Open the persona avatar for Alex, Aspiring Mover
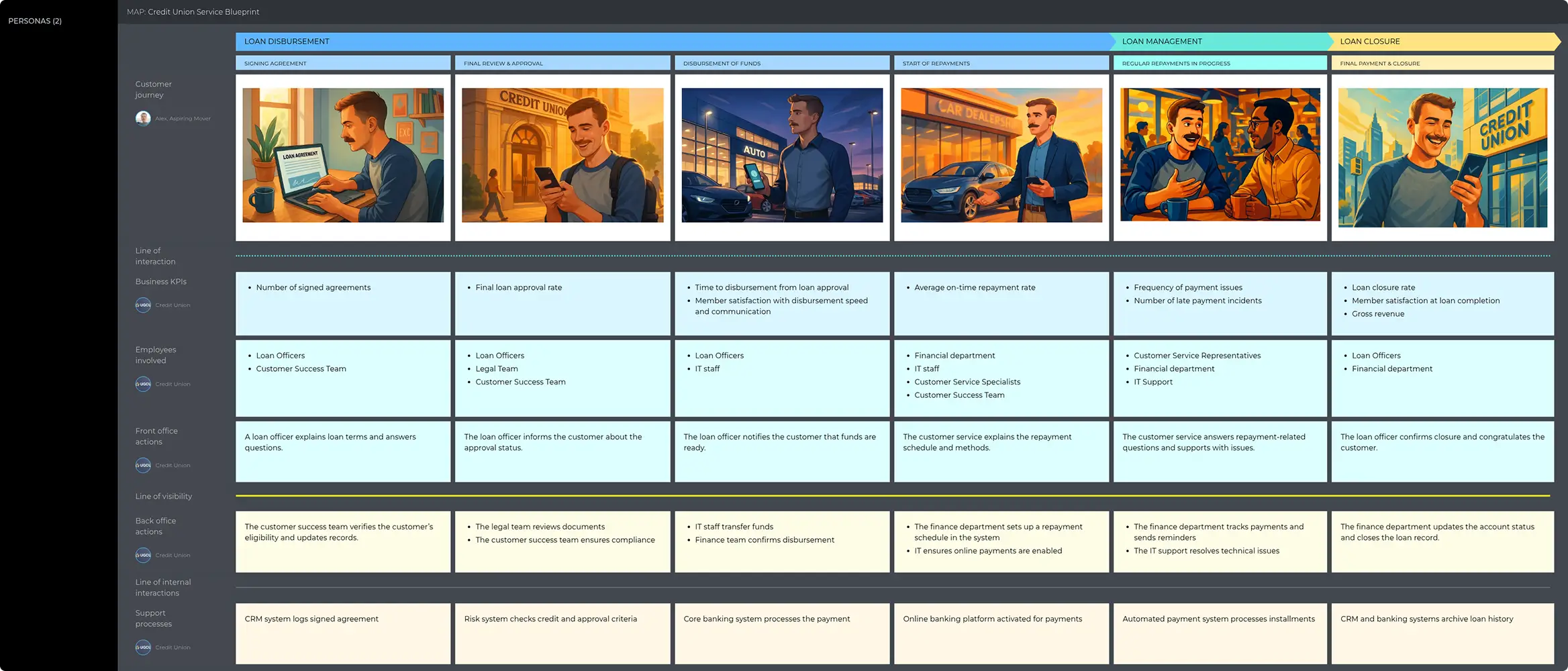The image size is (1568, 671). 143,118
